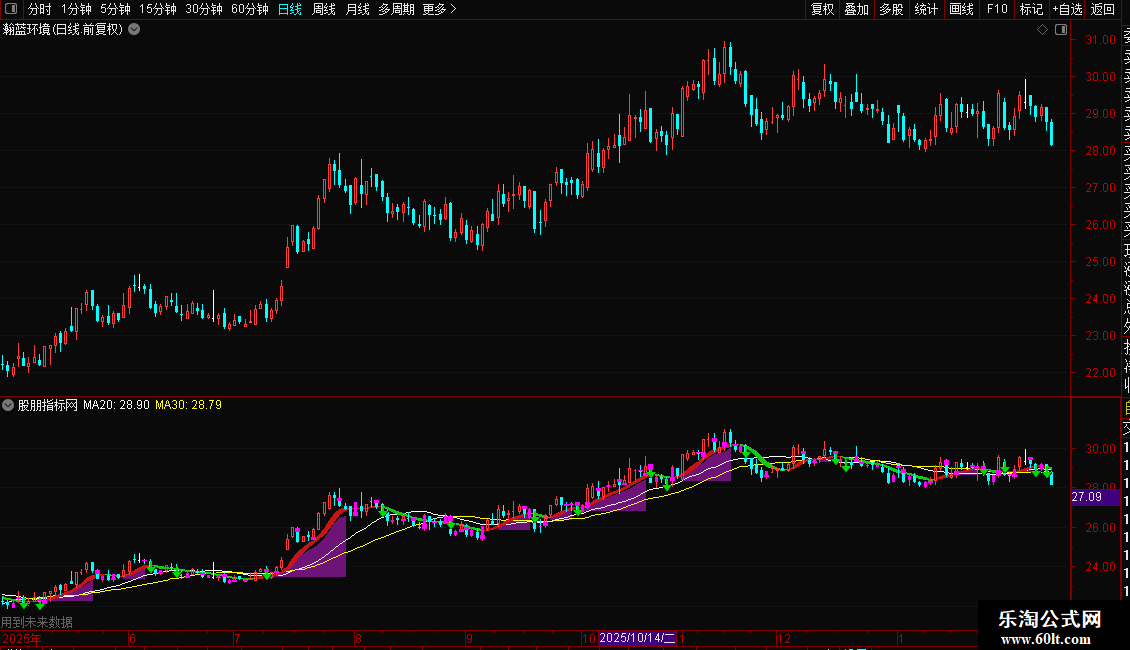The width and height of the screenshot is (1130, 650).
Task: Select the 1分钟 period tab
Action: click(76, 9)
